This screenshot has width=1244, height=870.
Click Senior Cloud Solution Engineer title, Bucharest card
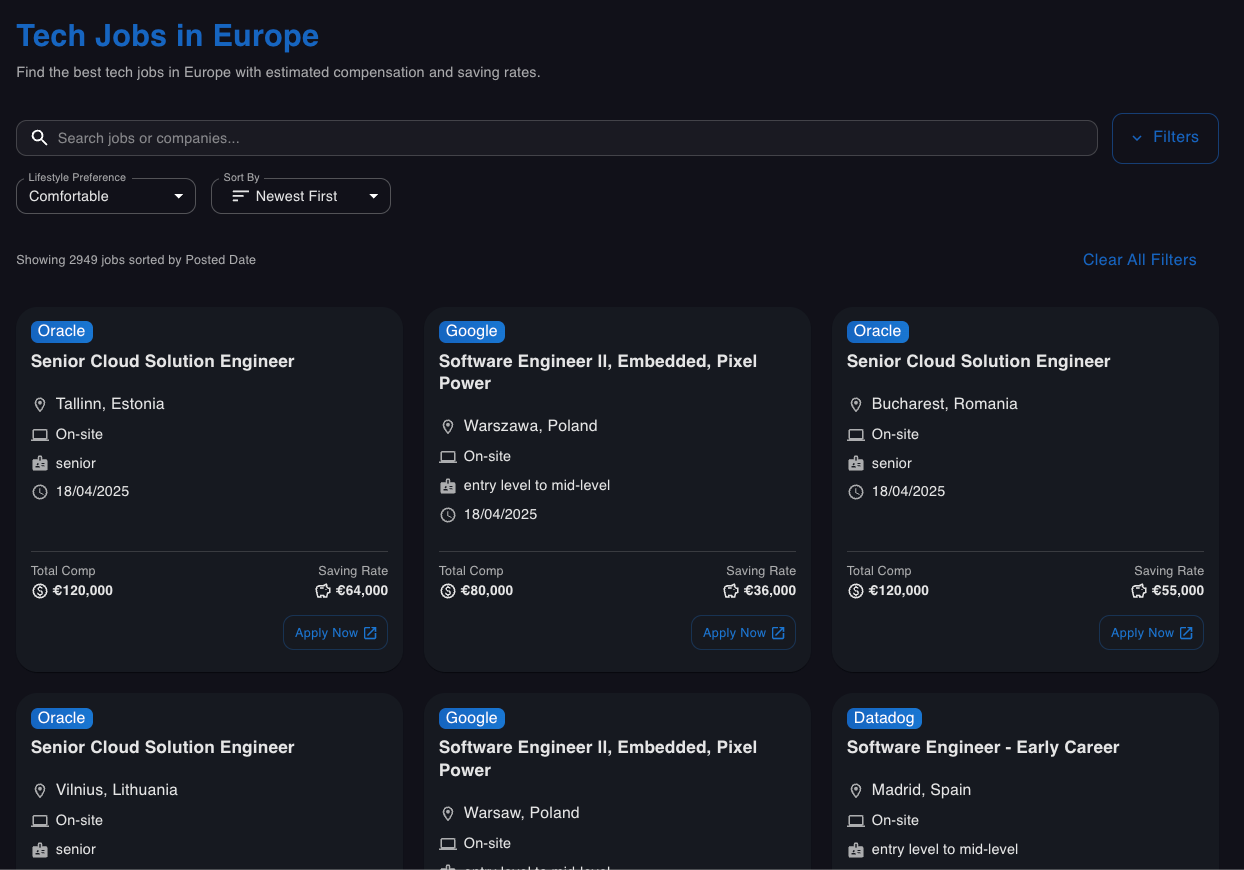(979, 361)
